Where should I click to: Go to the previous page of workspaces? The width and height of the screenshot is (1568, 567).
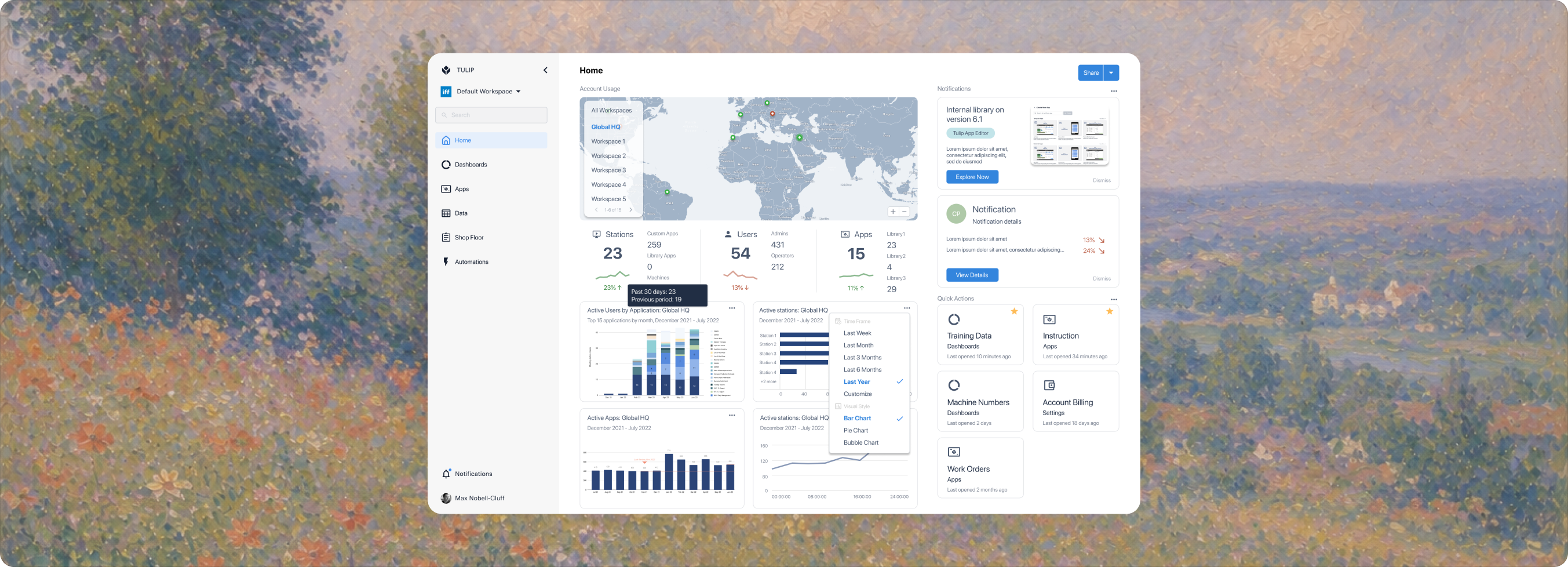pos(596,209)
